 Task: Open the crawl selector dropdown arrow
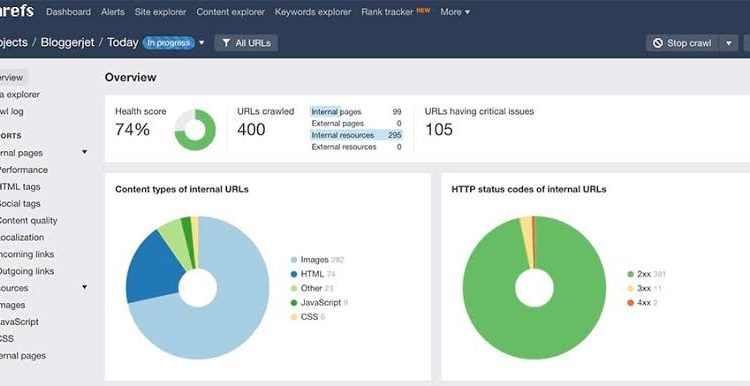pyautogui.click(x=201, y=43)
